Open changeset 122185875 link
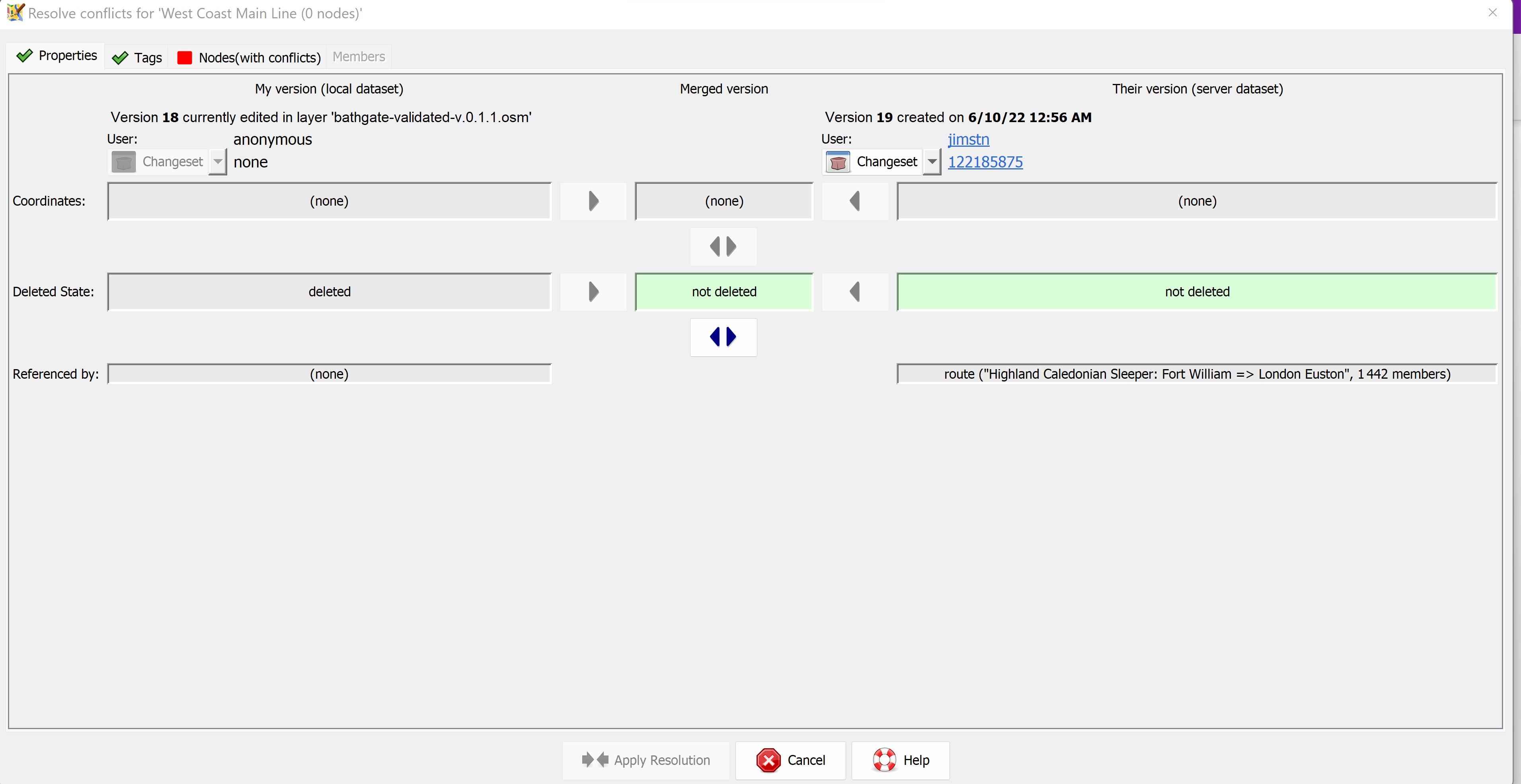This screenshot has height=784, width=1521. 985,162
